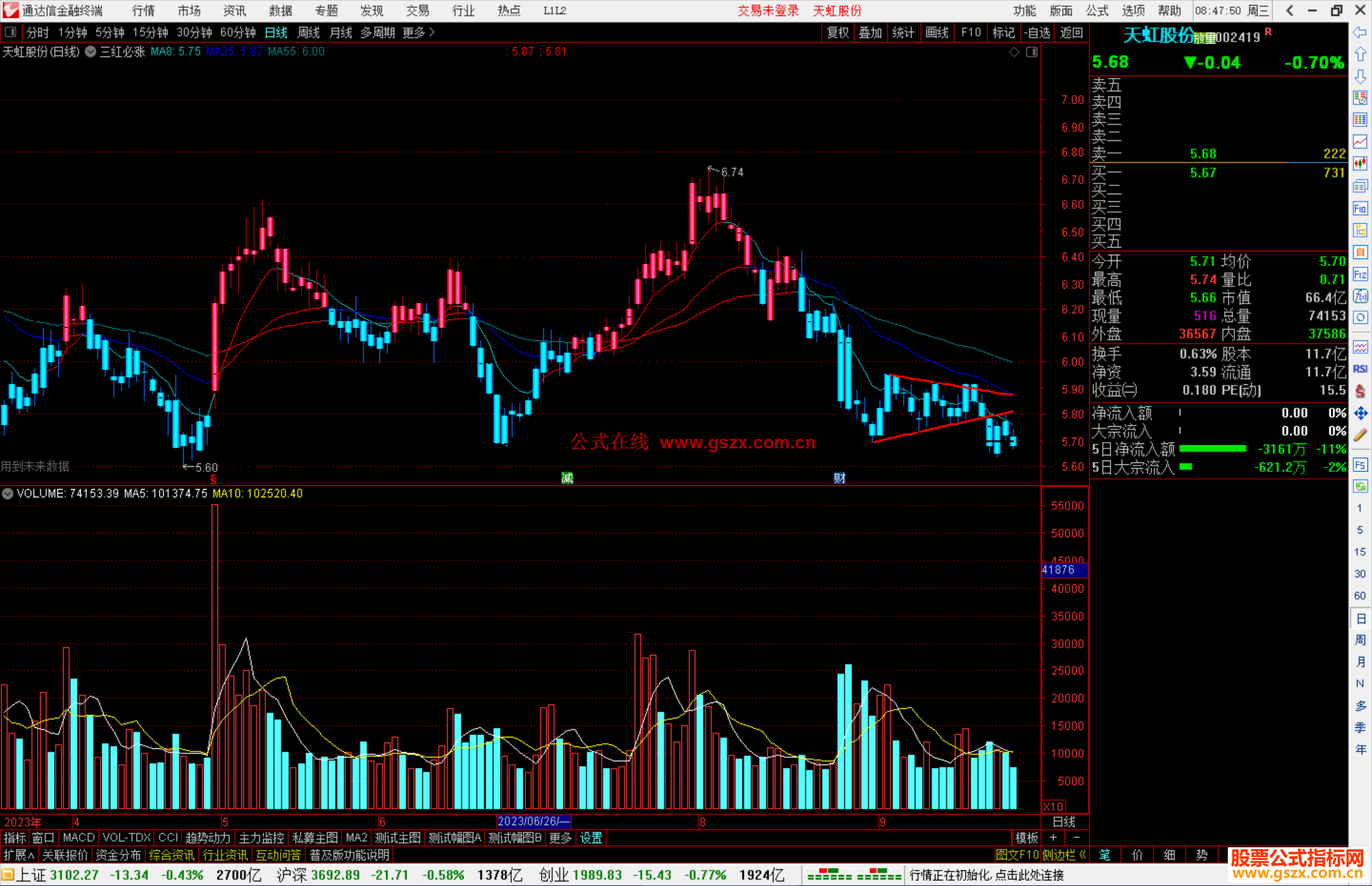Screen dimensions: 1372x886
Task: Open the f(x) formula sidebar icon
Action: pyautogui.click(x=1360, y=296)
